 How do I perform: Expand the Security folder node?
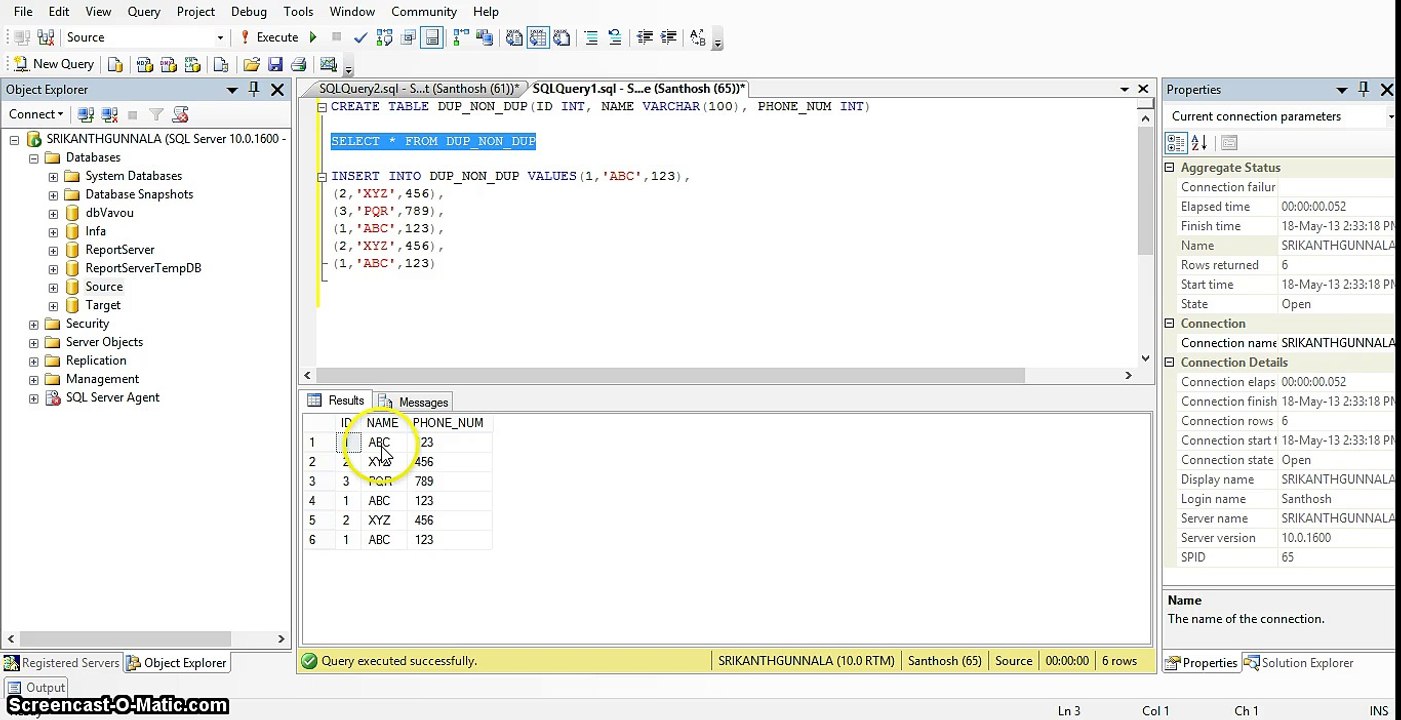[34, 324]
